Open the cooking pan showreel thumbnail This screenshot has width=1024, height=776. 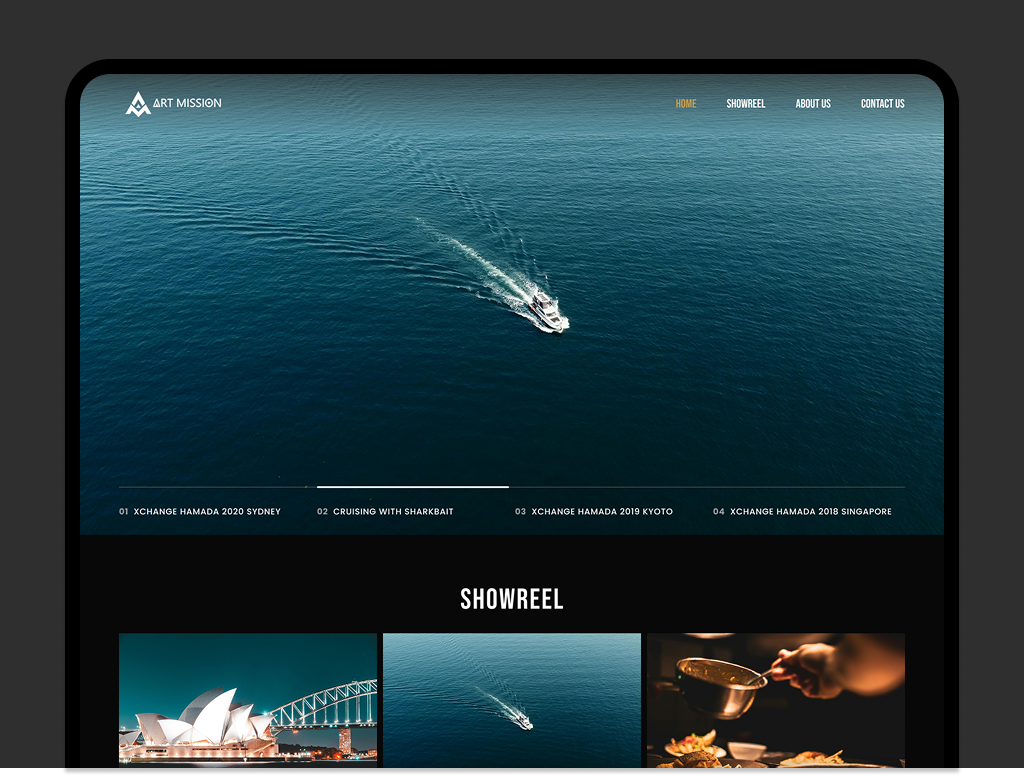pos(775,699)
